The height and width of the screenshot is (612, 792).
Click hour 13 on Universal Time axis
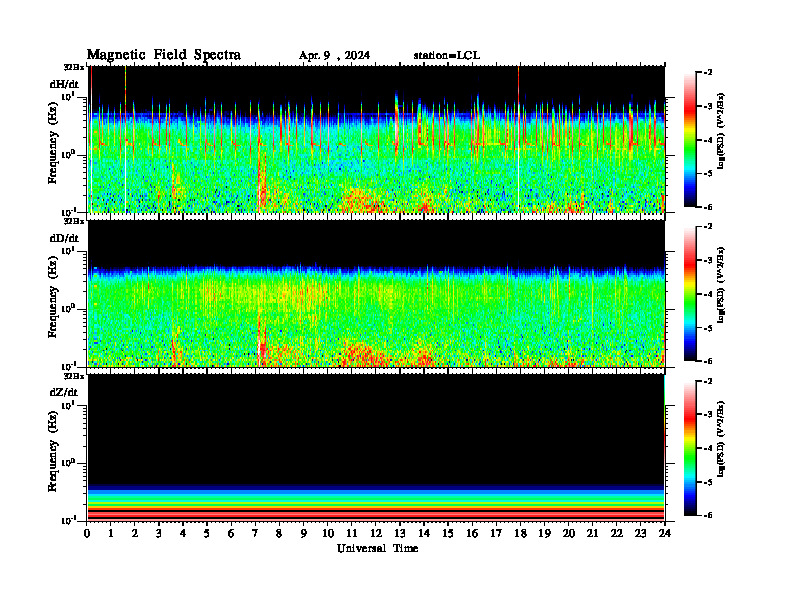(400, 534)
